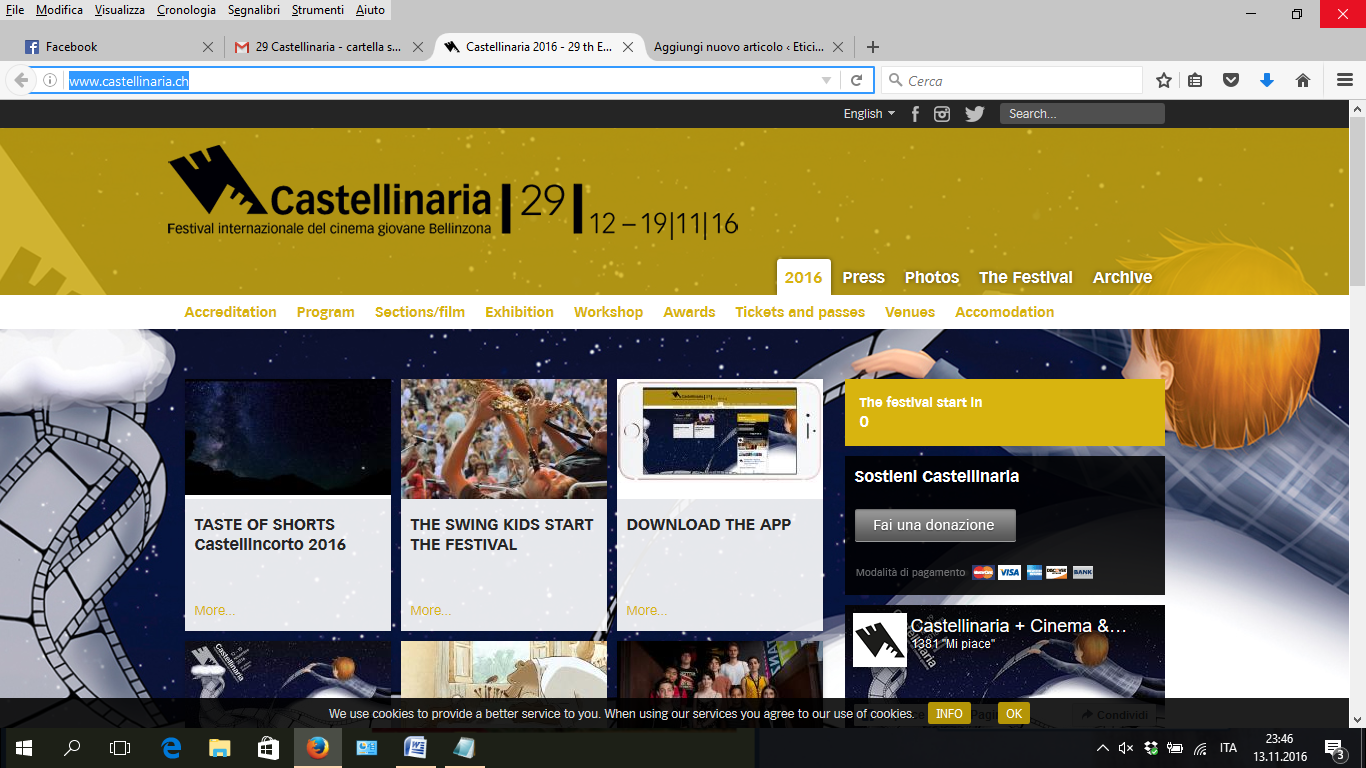Open the Visualizza menu

(x=120, y=10)
